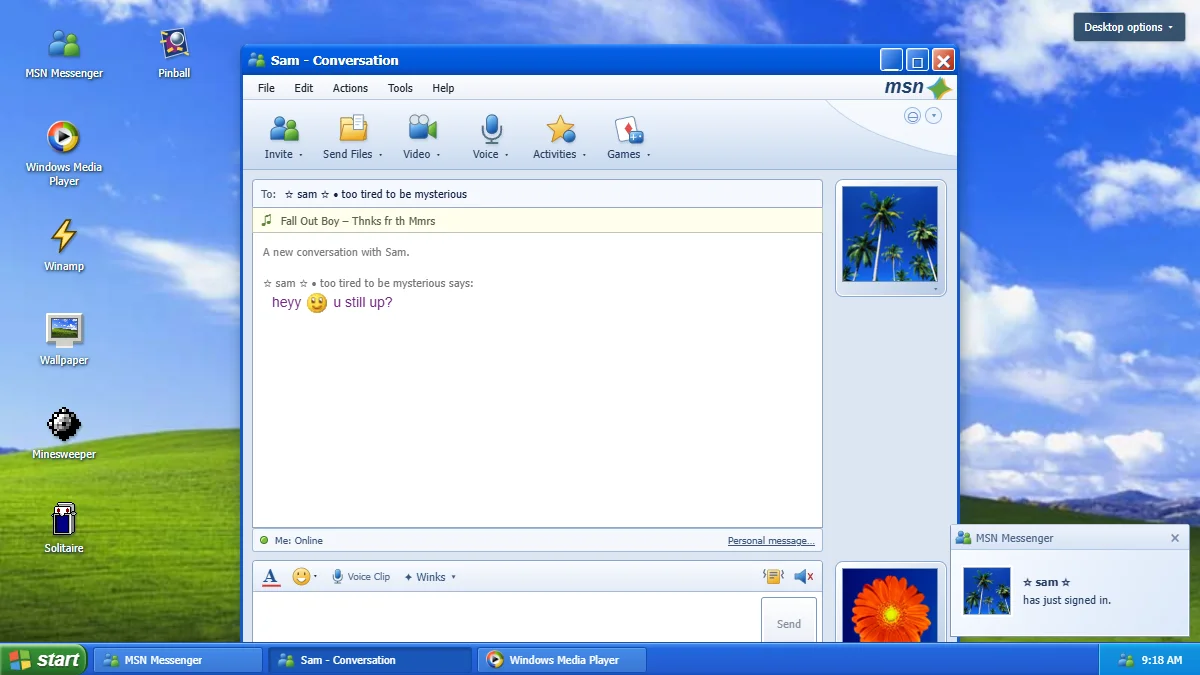The height and width of the screenshot is (675, 1200).
Task: Click Sam's palm tree picture in notification
Action: click(x=987, y=591)
